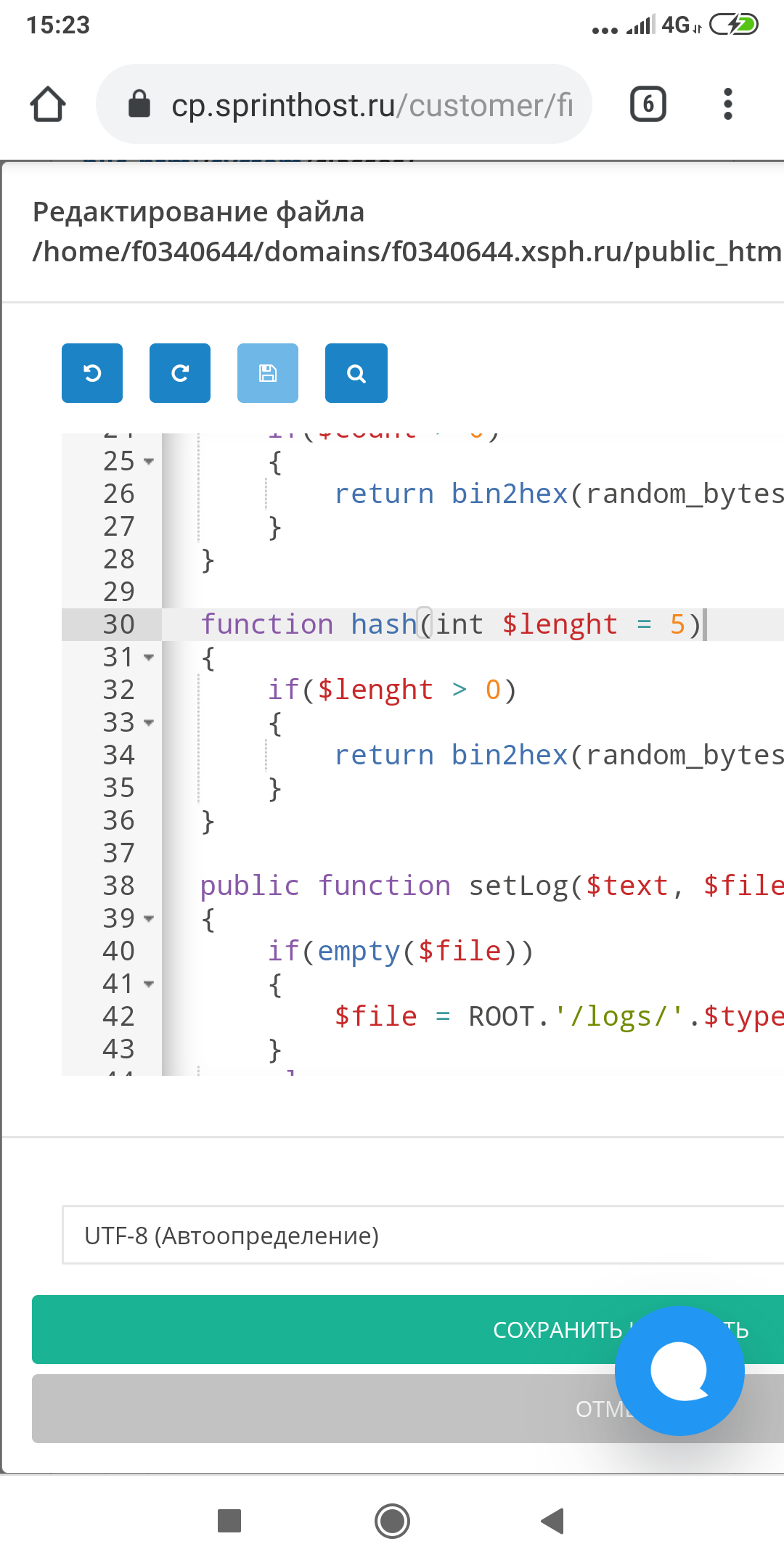784x1568 pixels.
Task: Tap the Android back navigation button
Action: pos(553,1520)
